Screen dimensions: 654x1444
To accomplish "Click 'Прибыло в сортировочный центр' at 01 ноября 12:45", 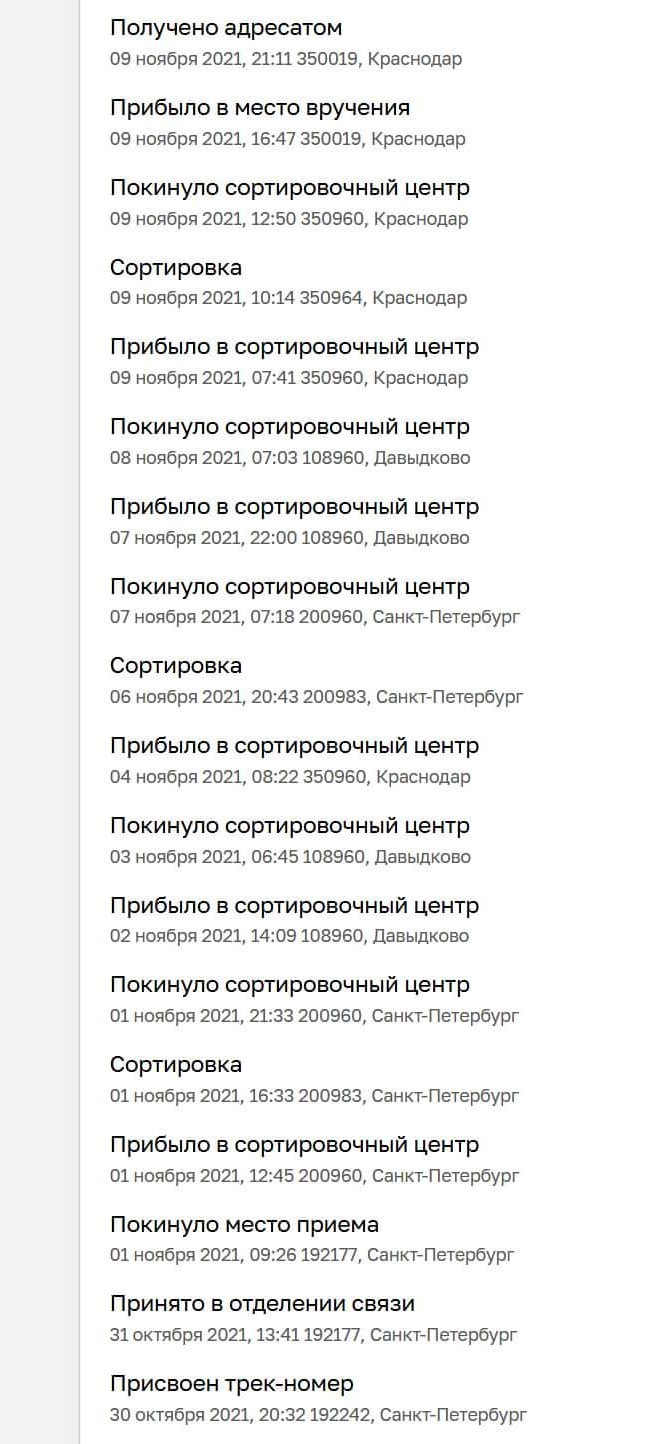I will tap(294, 1145).
